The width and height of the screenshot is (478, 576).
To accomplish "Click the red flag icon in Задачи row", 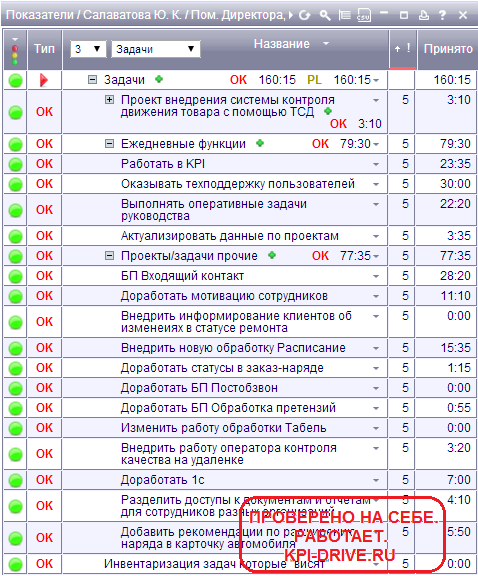I will point(44,80).
